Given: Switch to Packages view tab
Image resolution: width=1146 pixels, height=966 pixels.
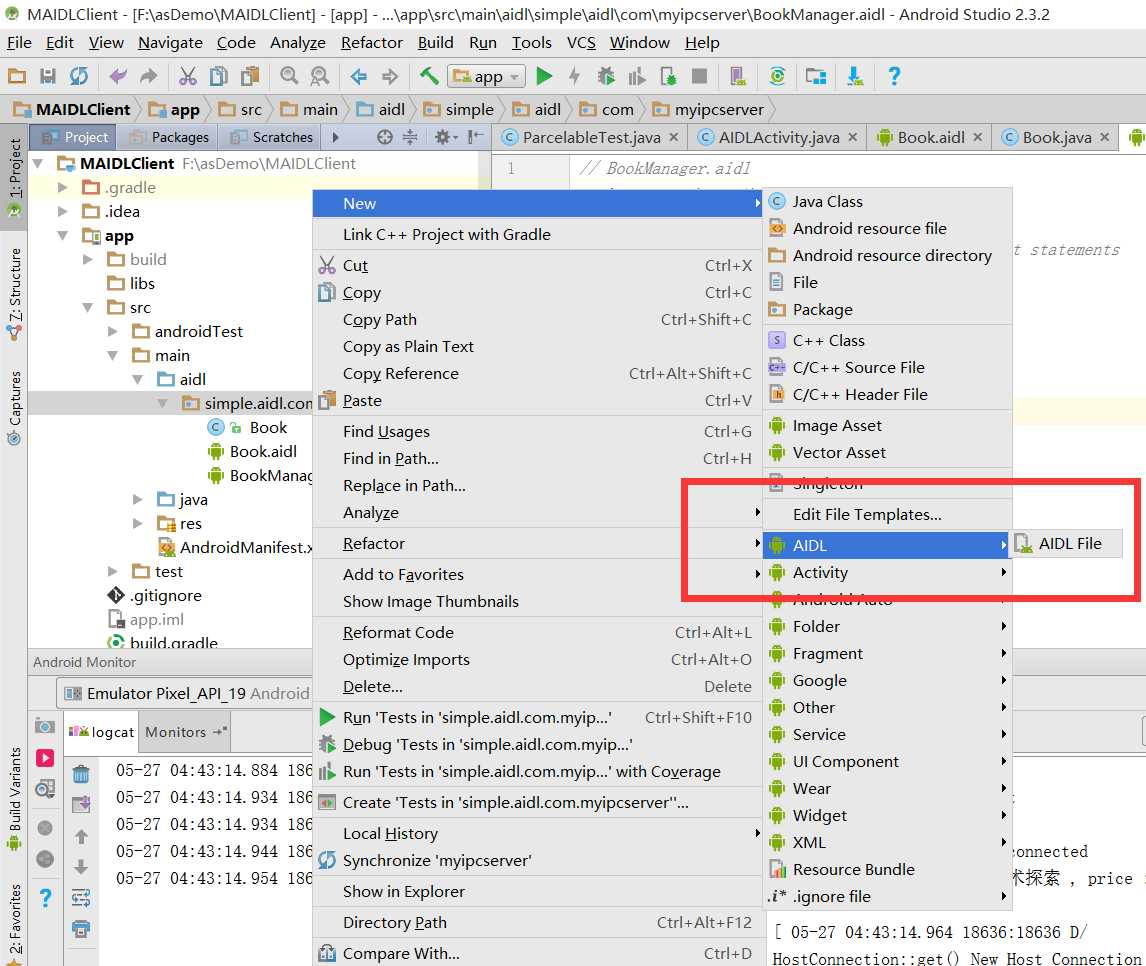Looking at the screenshot, I should click(170, 137).
